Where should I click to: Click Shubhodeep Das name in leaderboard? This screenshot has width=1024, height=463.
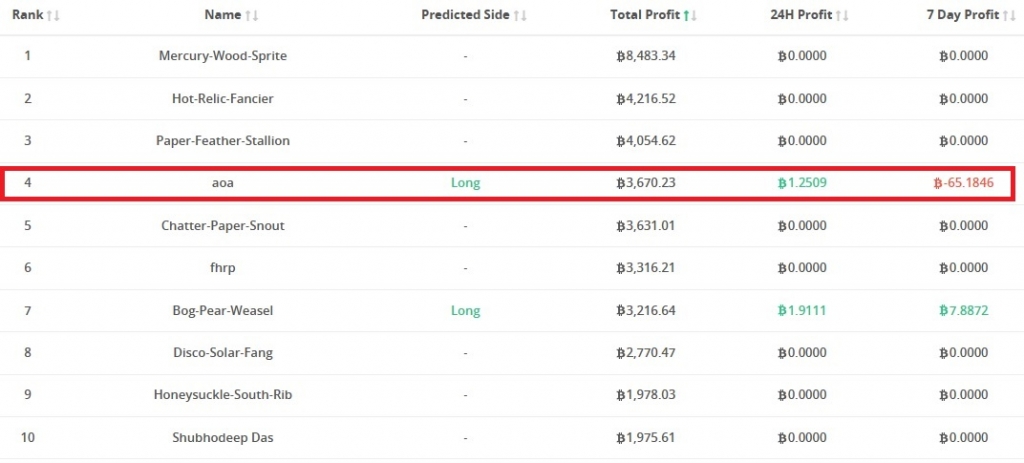point(222,438)
